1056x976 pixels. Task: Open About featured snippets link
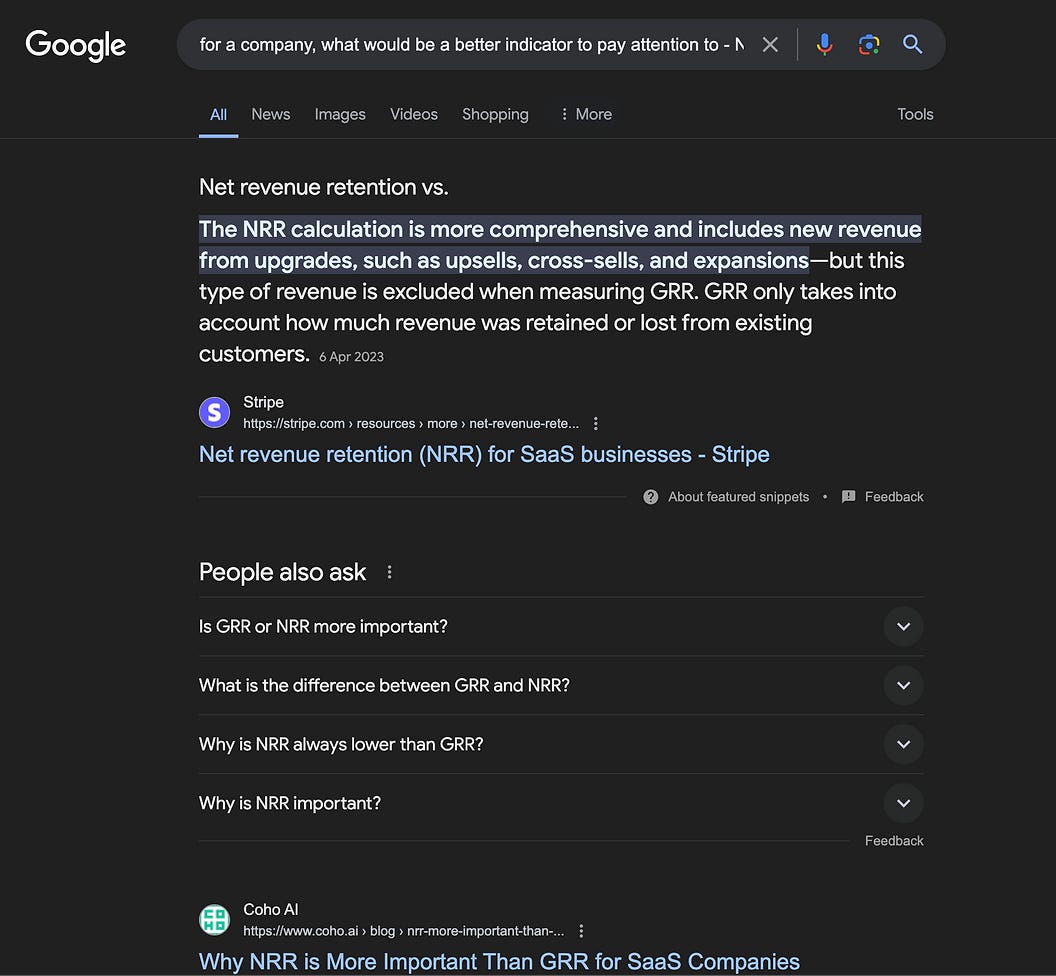pos(738,497)
